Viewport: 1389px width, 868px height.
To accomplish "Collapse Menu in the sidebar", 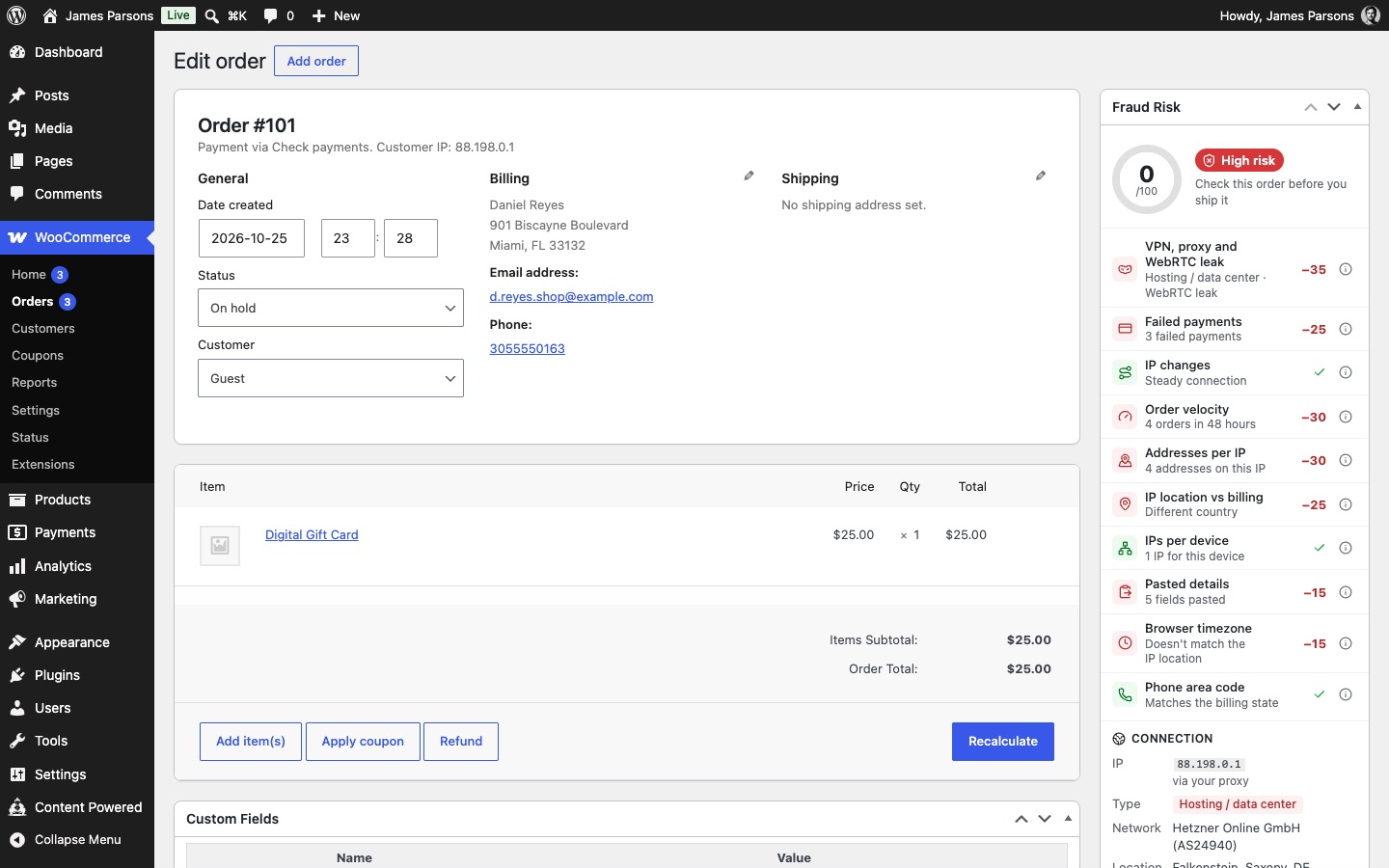I will (x=77, y=840).
